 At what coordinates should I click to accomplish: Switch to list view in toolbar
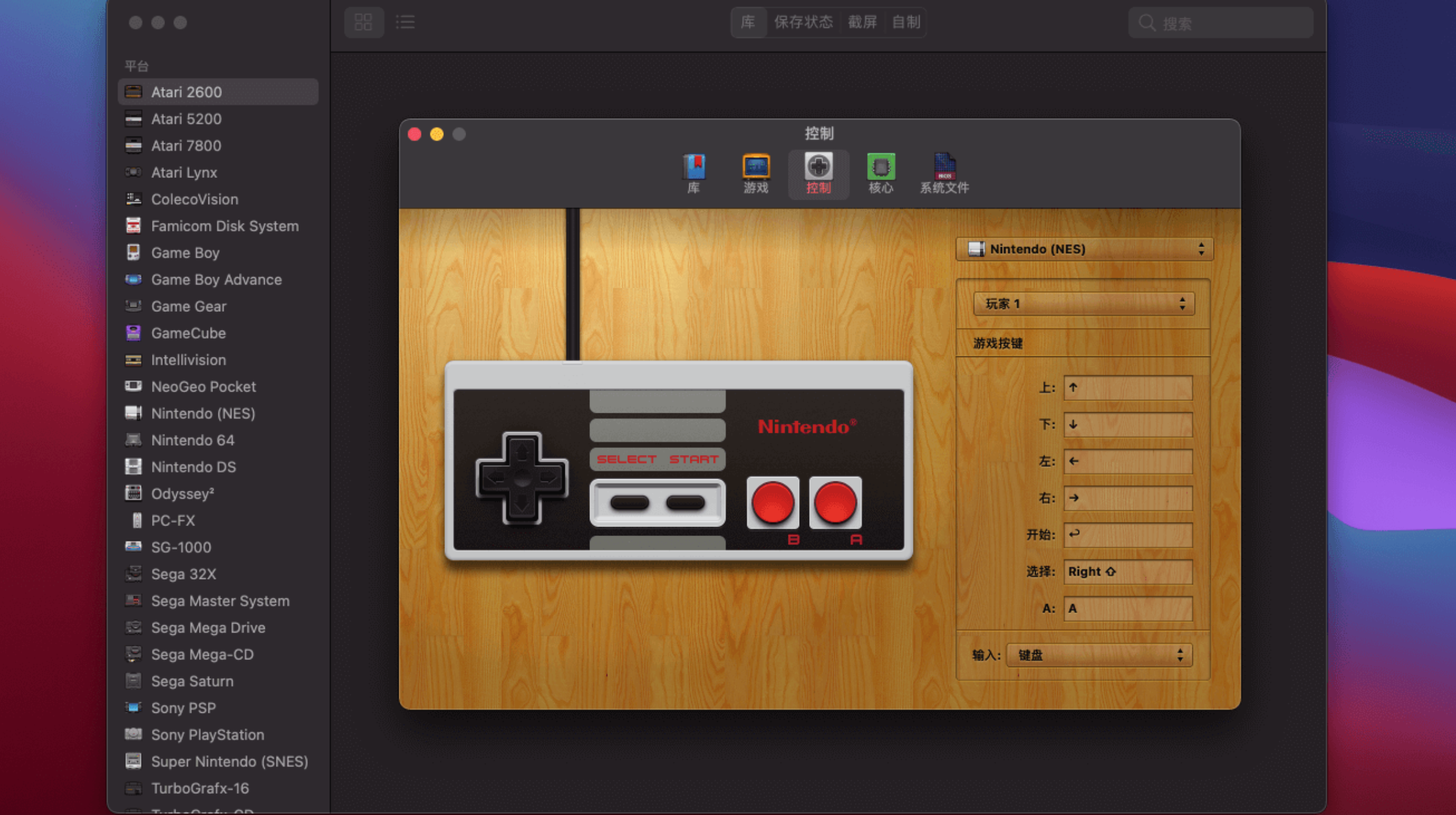[x=405, y=22]
